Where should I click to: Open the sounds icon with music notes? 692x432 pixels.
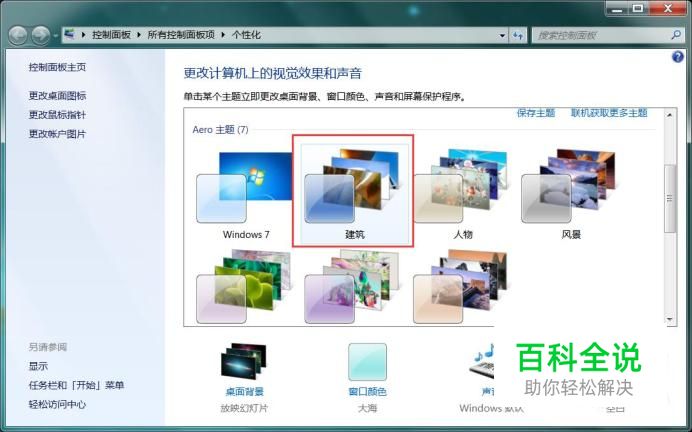point(483,362)
